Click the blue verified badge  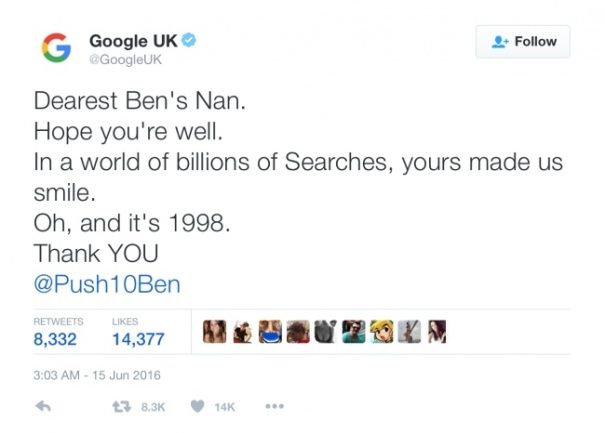pyautogui.click(x=188, y=41)
